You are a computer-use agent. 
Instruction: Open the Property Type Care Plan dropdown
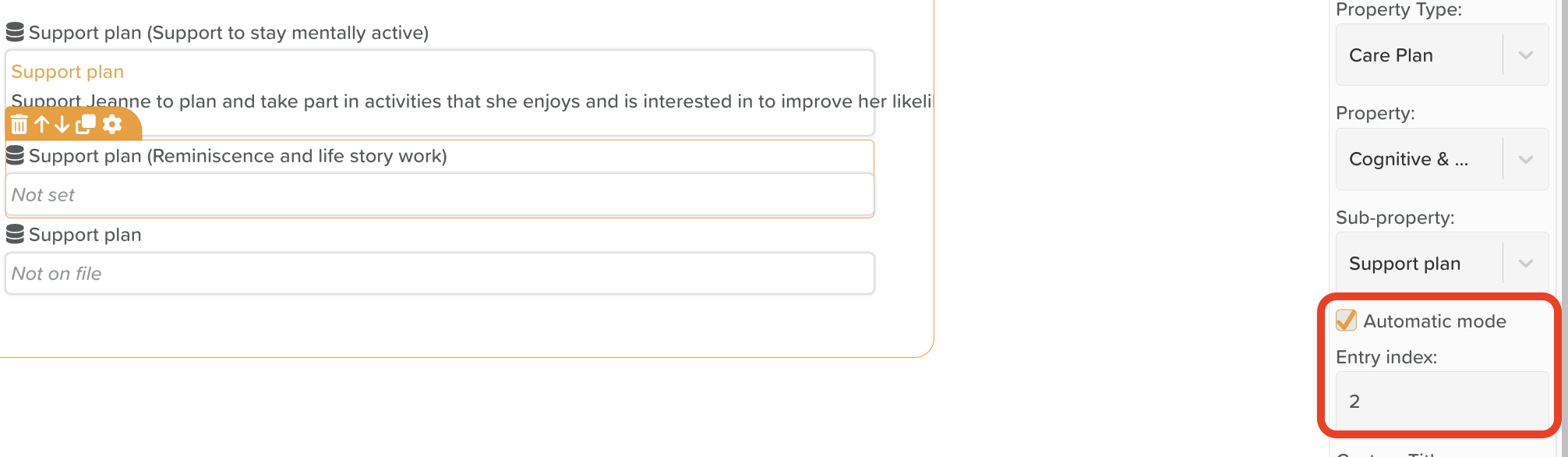(x=1442, y=55)
